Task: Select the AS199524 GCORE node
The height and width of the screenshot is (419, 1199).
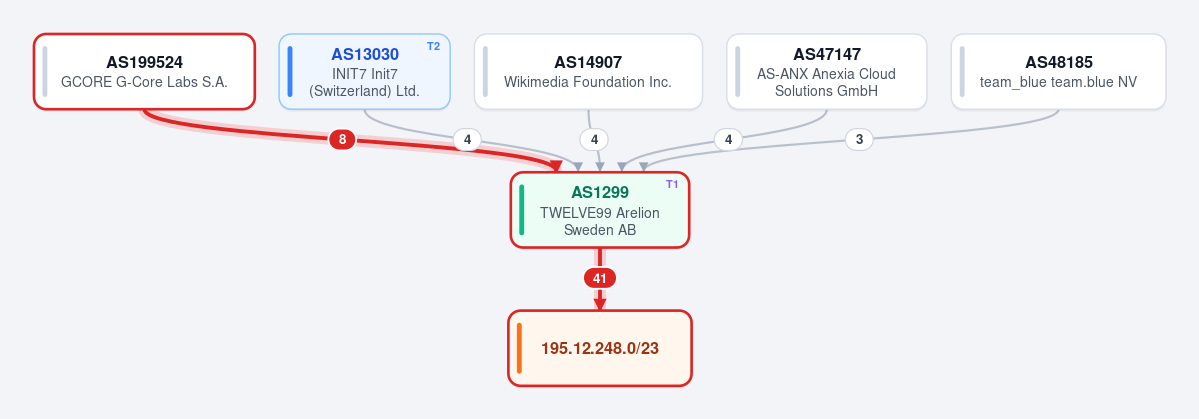Action: tap(145, 71)
